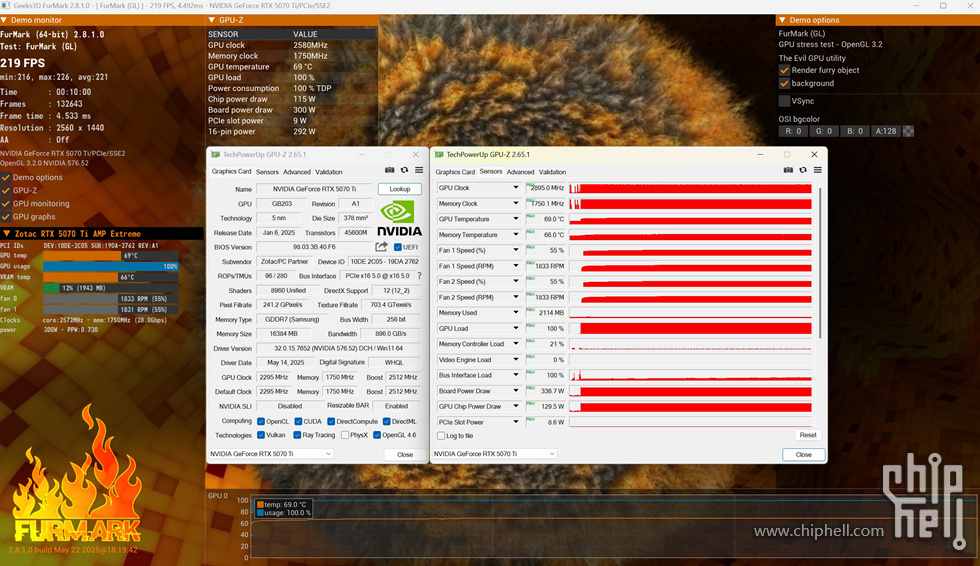Screen dimensions: 980x566
Task: Collapse the Zotac RTX 5070 Ti AMP Extreme panel
Action: [7, 234]
